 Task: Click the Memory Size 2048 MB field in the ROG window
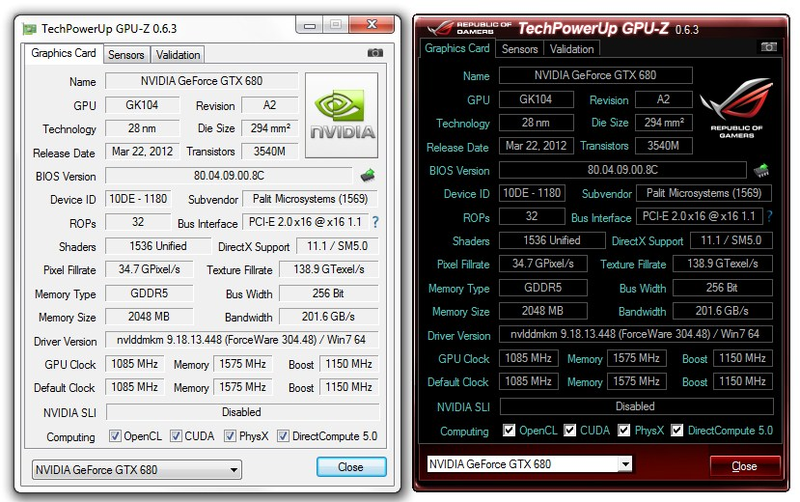(543, 311)
